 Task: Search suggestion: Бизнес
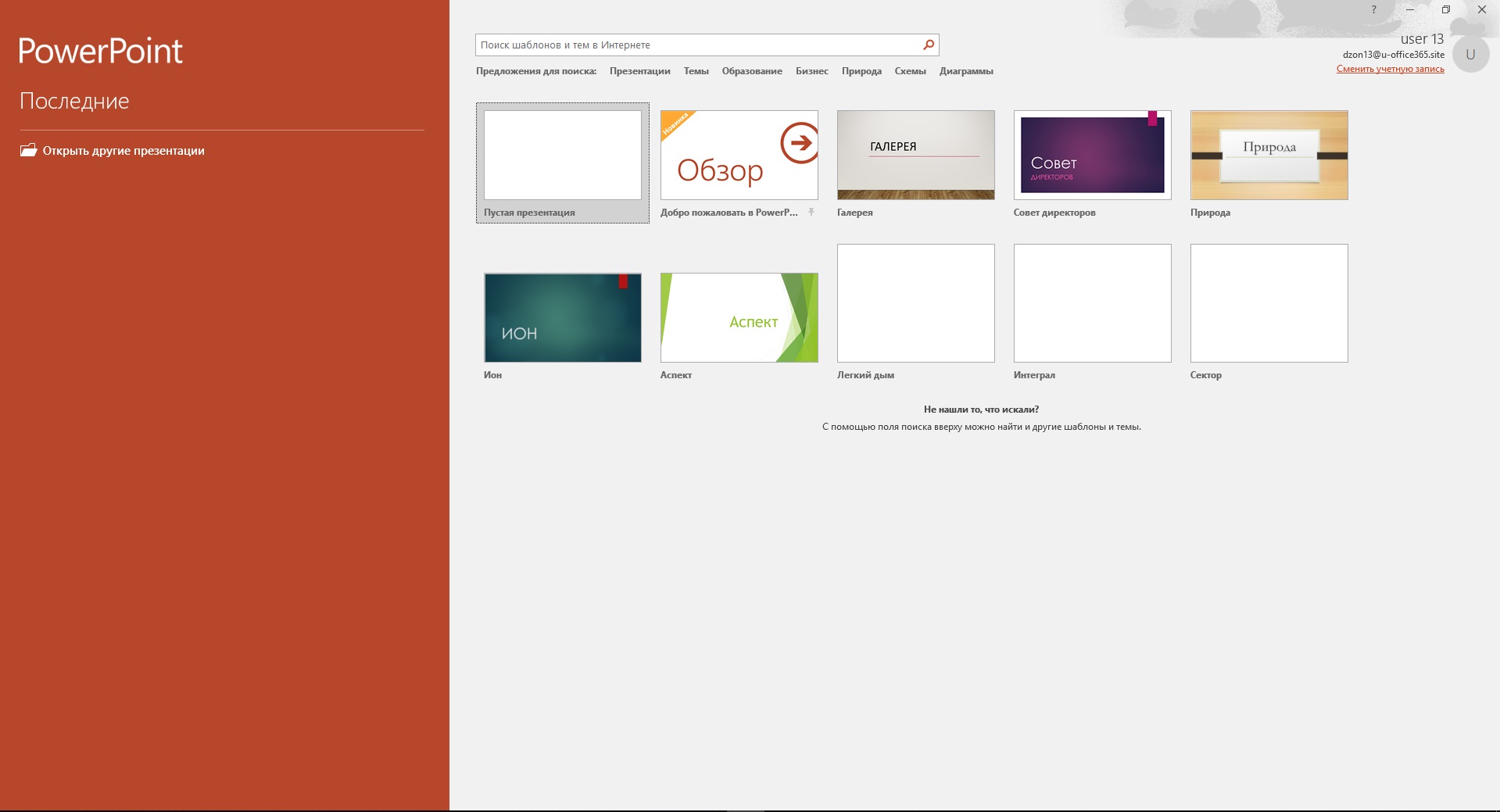tap(812, 71)
